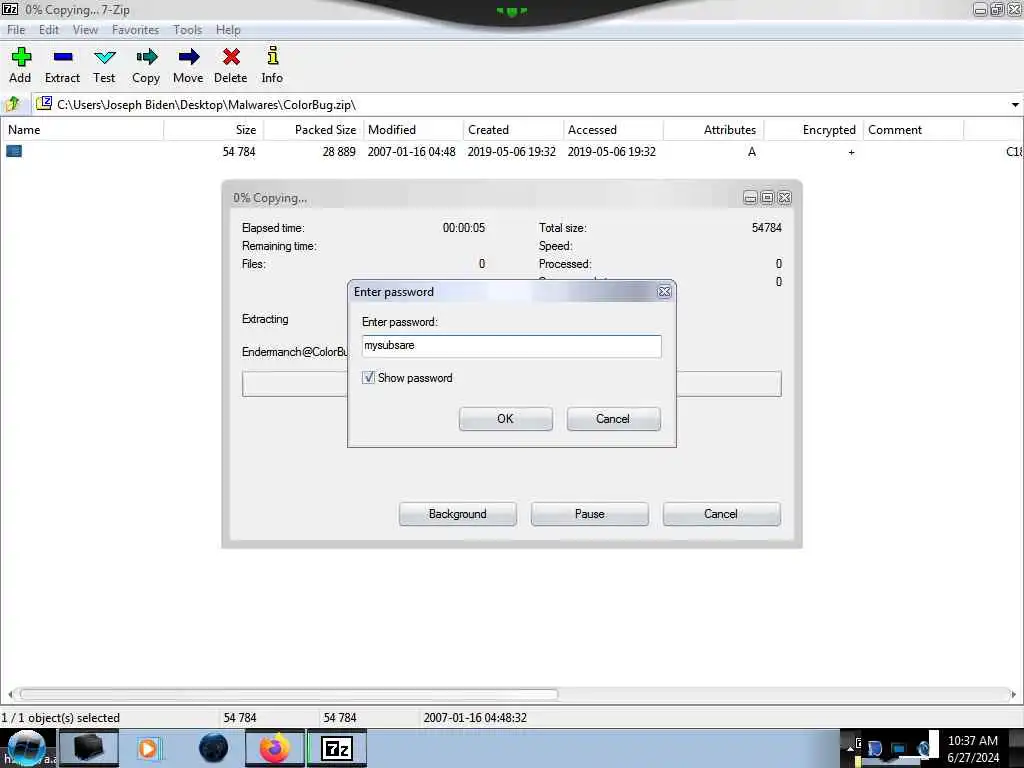The image size is (1024, 768).
Task: Confirm password with OK button
Action: click(505, 419)
